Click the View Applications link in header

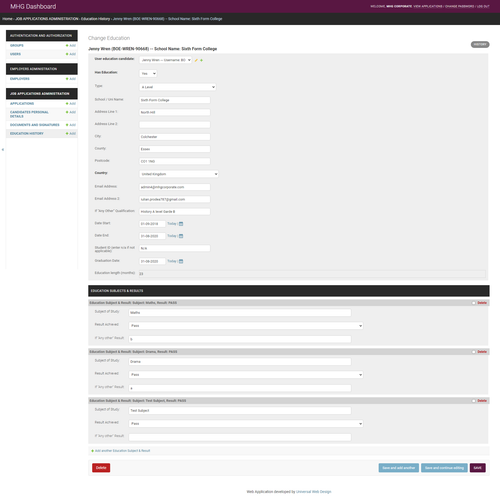(x=428, y=6)
